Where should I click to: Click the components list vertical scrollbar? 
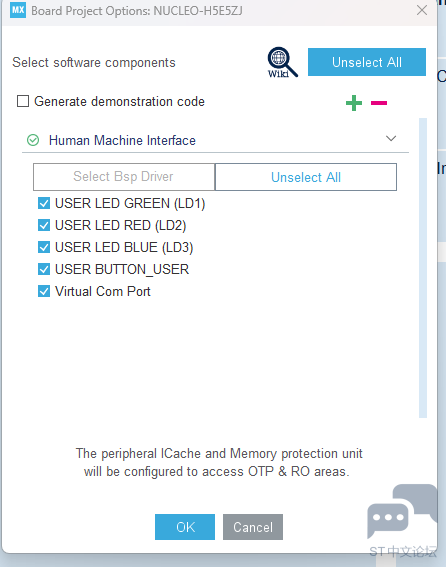[423, 268]
